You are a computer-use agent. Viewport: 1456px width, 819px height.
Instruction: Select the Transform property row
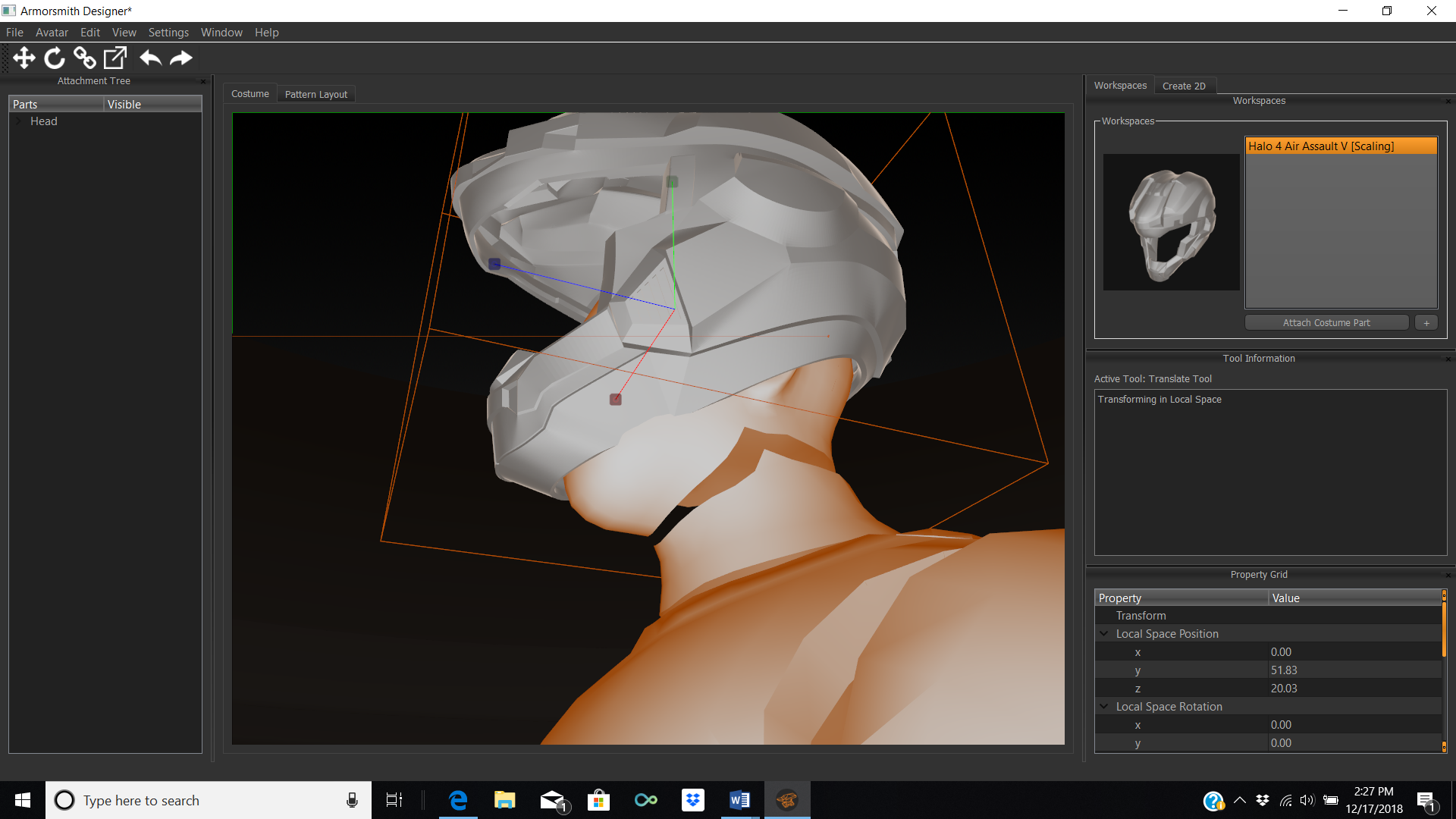pos(1268,616)
